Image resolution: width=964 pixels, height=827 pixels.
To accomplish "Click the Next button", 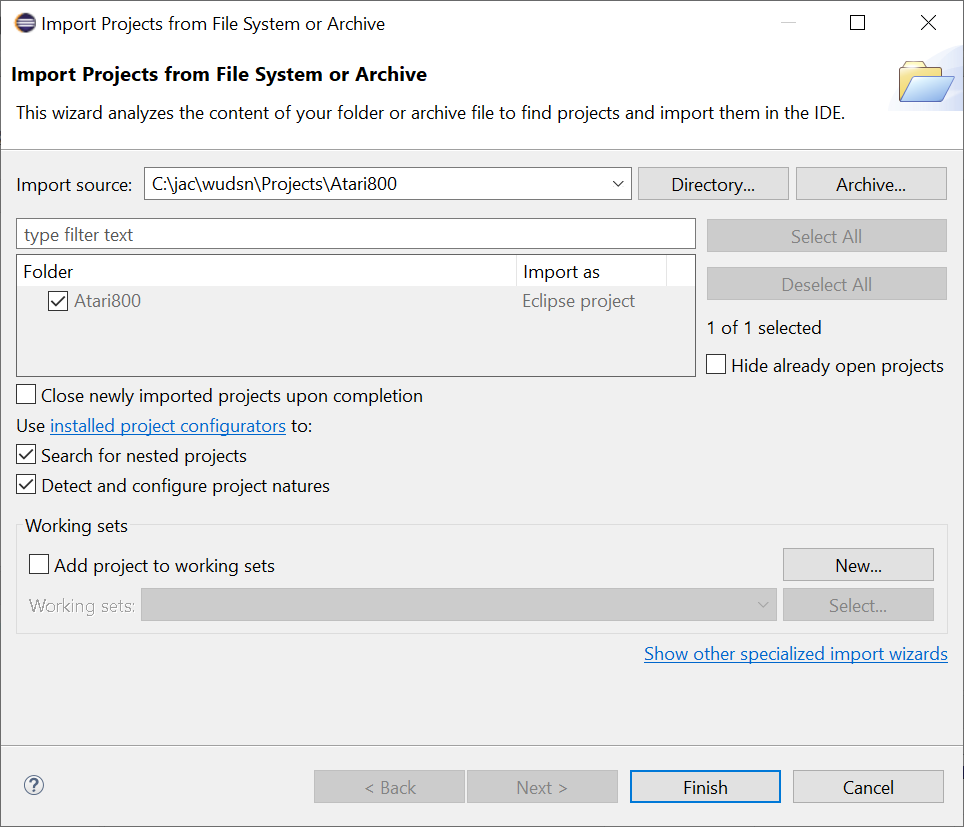I will coord(542,787).
